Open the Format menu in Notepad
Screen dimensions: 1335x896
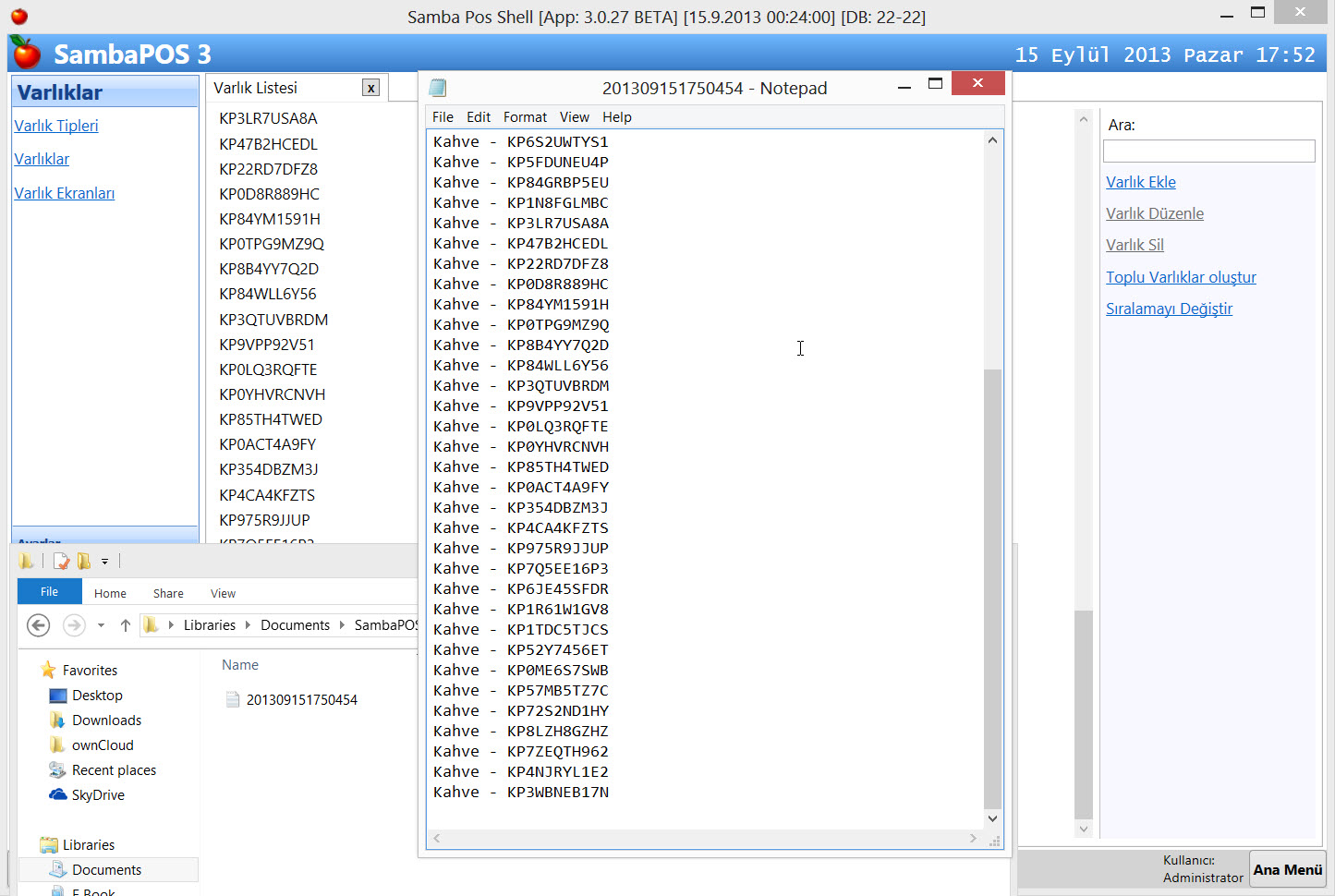(x=525, y=117)
